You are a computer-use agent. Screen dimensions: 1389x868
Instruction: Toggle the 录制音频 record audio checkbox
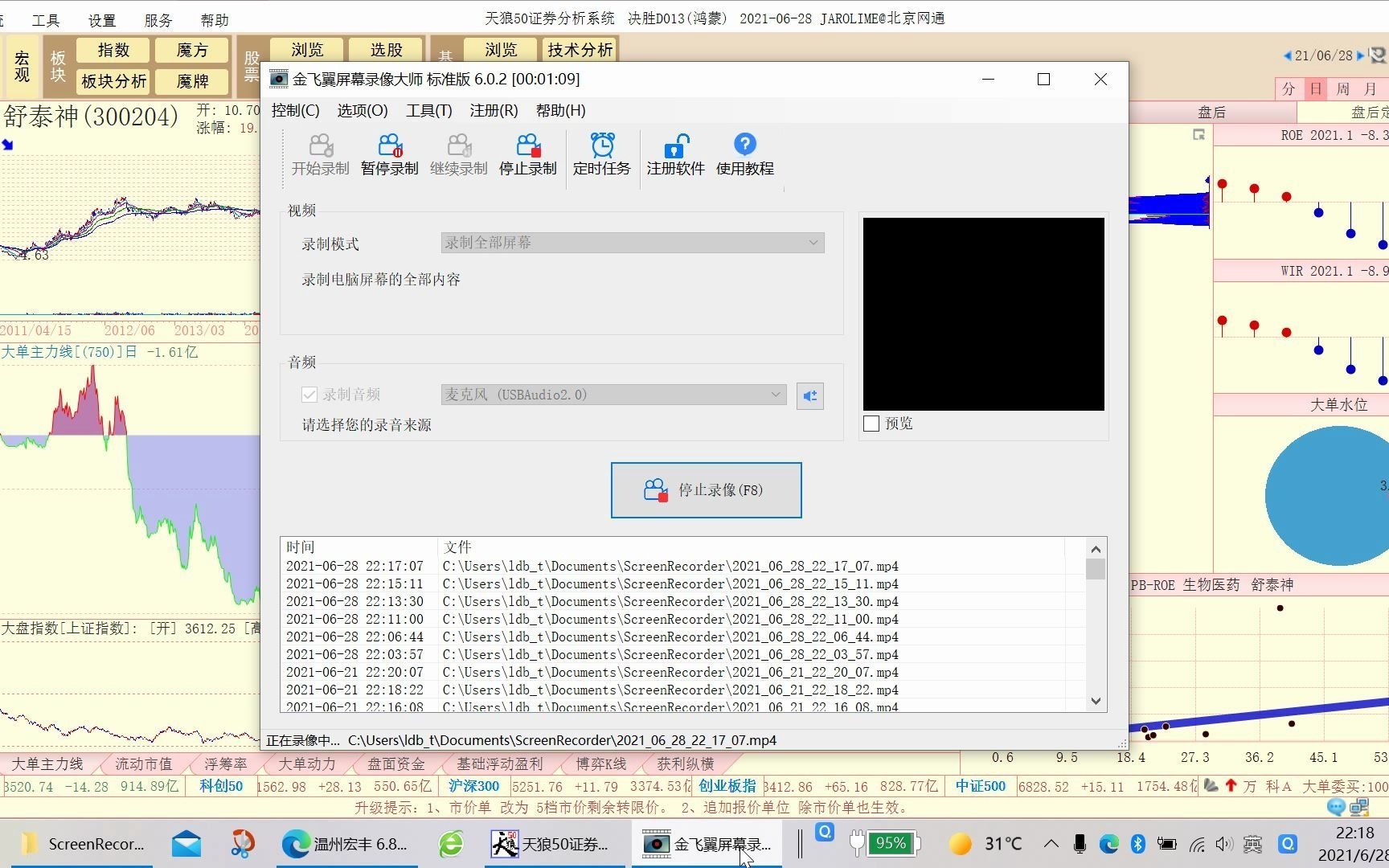[309, 395]
